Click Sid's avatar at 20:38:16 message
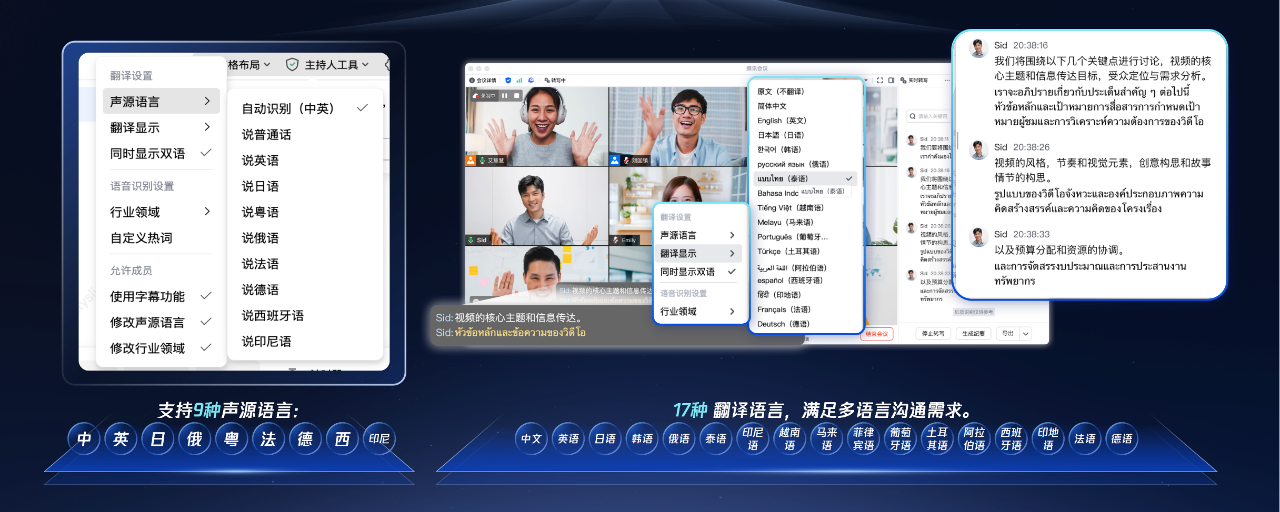Viewport: 1280px width, 512px height. (978, 47)
